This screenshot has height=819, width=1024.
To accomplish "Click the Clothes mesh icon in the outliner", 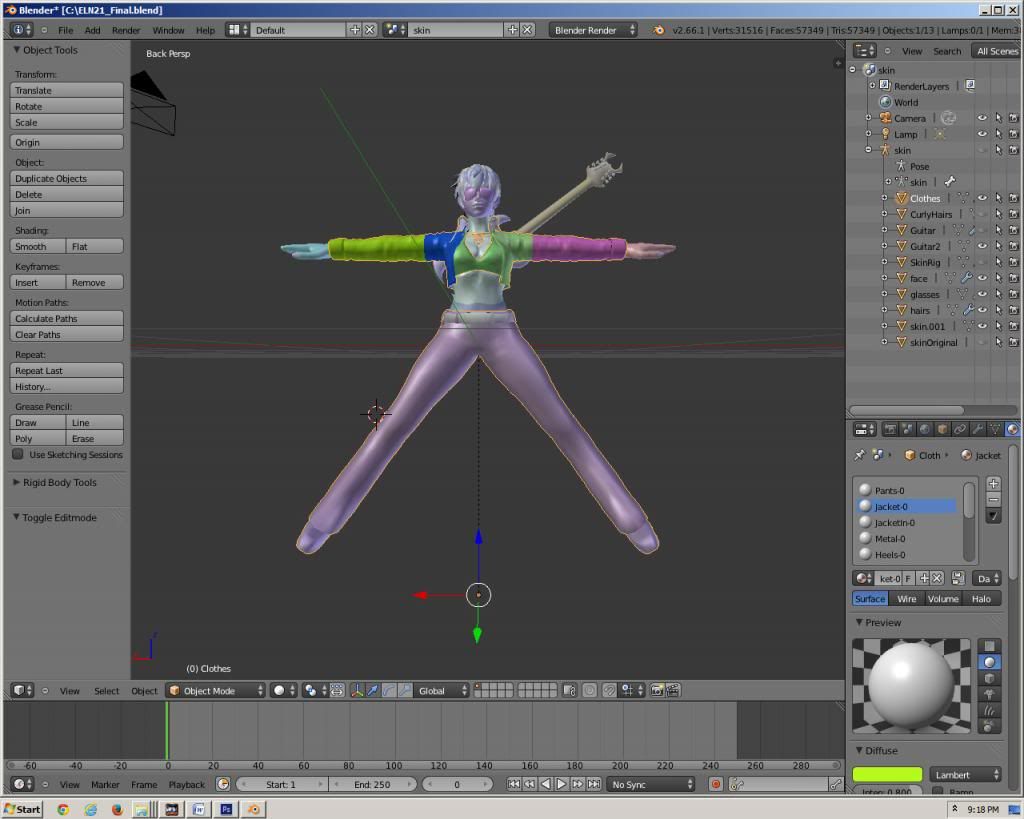I will tap(901, 198).
